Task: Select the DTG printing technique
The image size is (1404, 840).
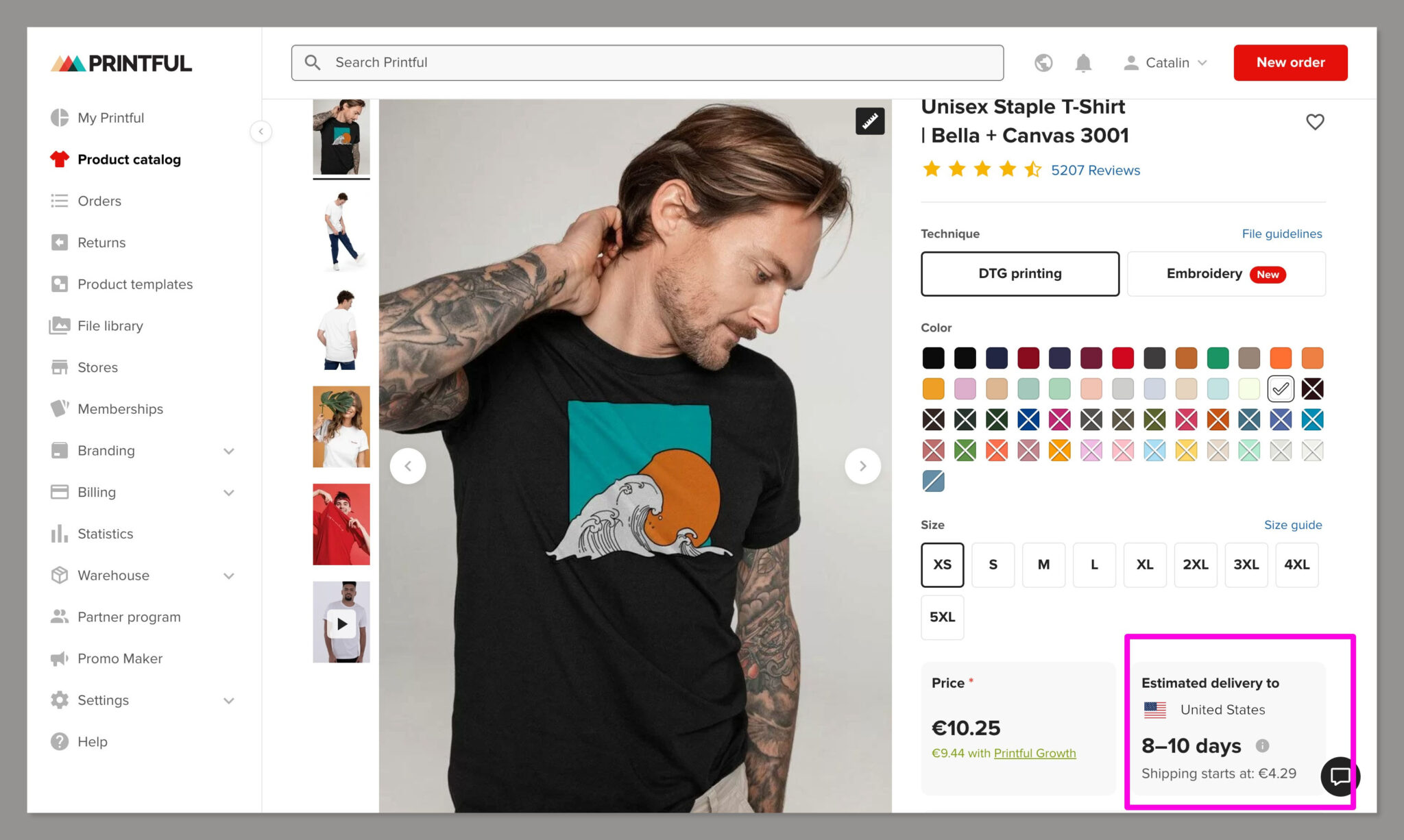Action: [x=1019, y=273]
